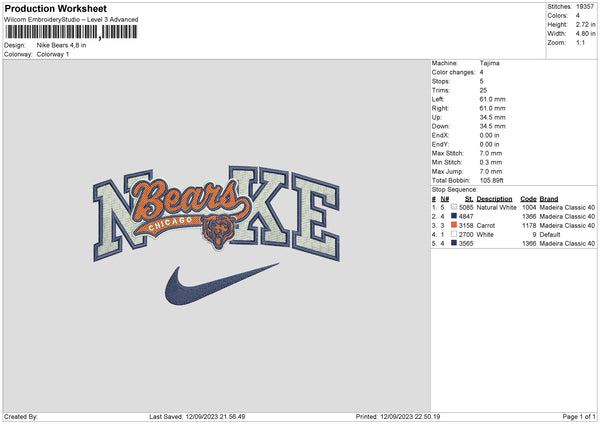The height and width of the screenshot is (424, 600).
Task: Click the Production Worksheet title
Action: pyautogui.click(x=56, y=8)
